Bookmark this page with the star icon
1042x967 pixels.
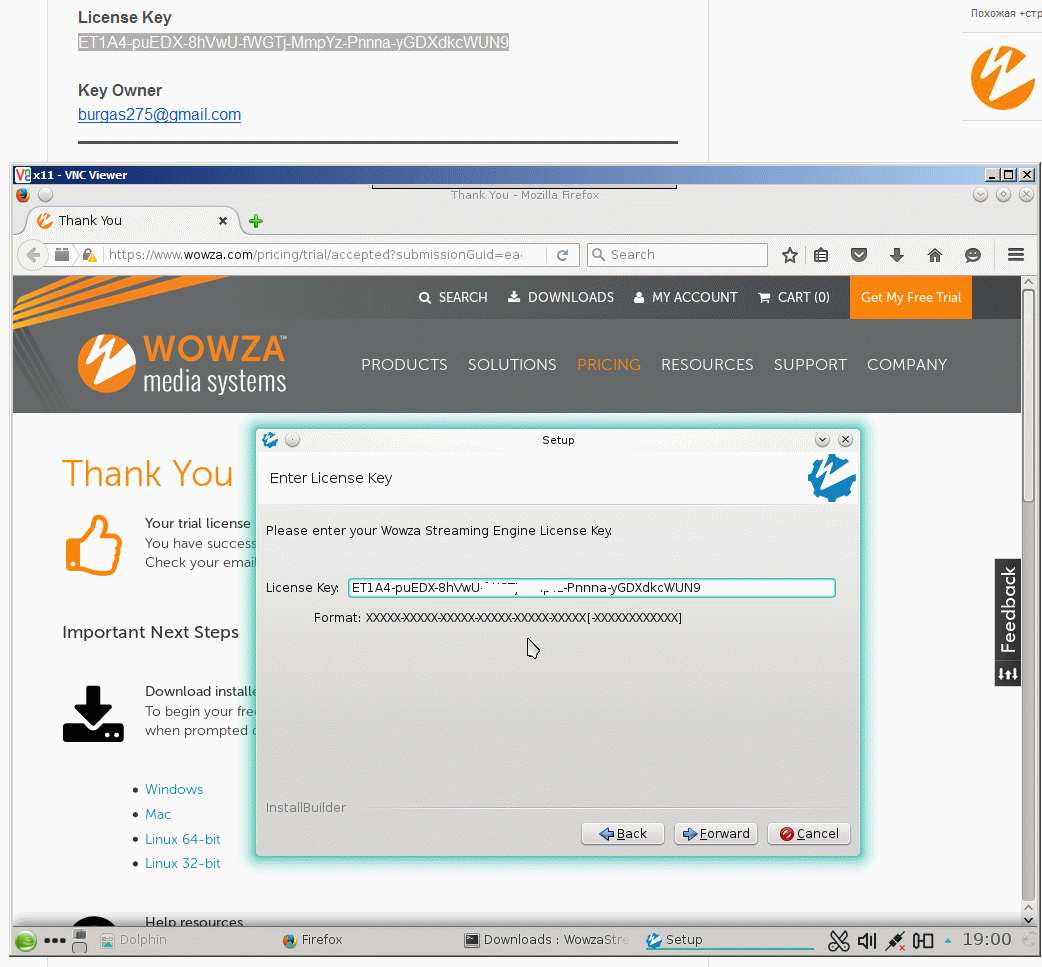[x=789, y=255]
